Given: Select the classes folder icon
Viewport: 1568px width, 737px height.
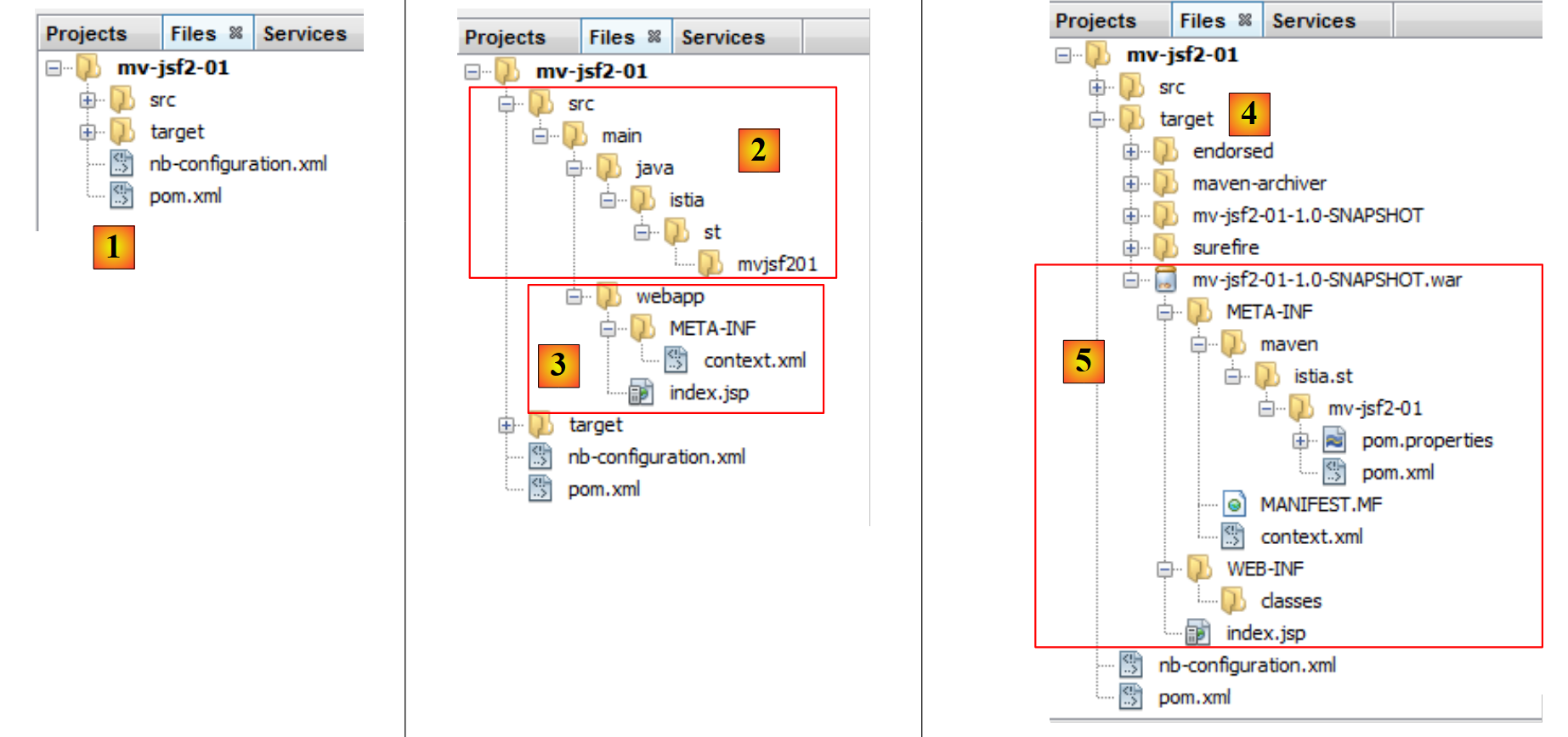Looking at the screenshot, I should pos(1233,601).
